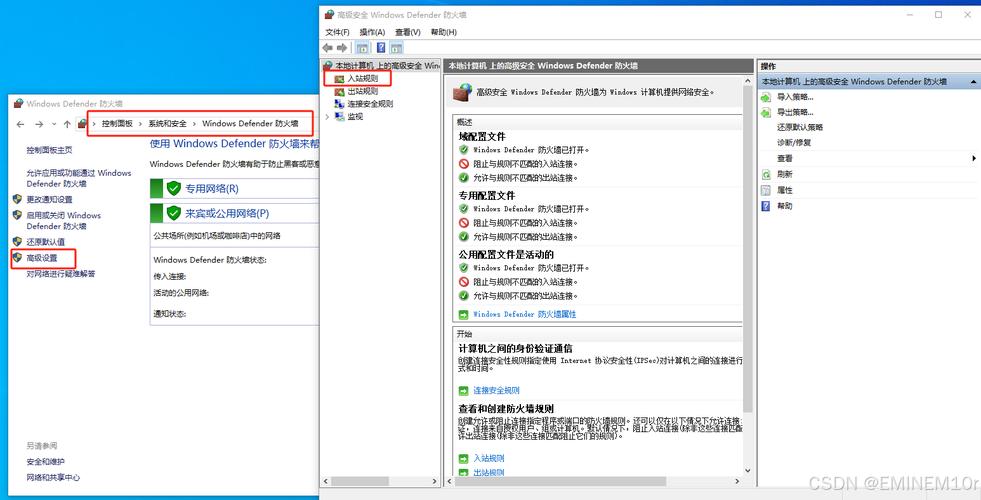Click the 还原默认值 link
Screen dimensions: 981x500
46,242
